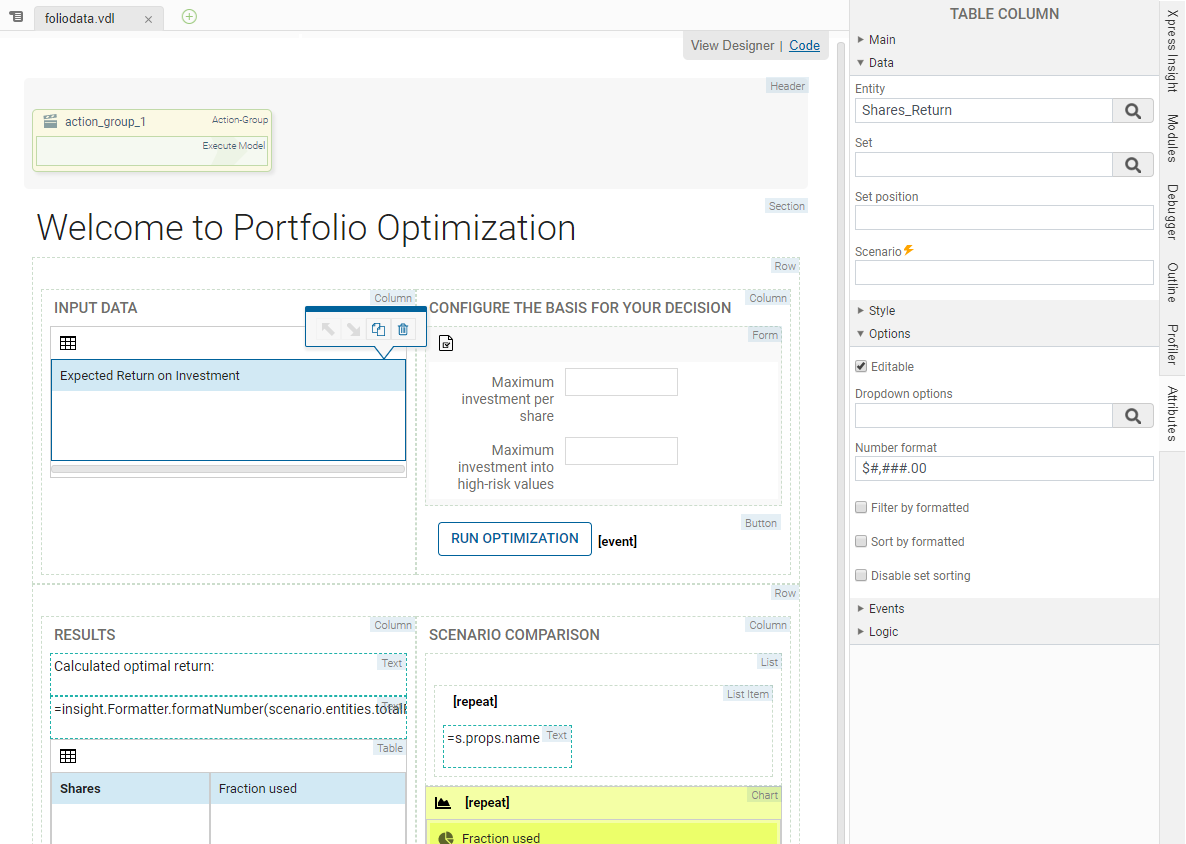Tick the Sort by formatted checkbox

click(x=861, y=542)
